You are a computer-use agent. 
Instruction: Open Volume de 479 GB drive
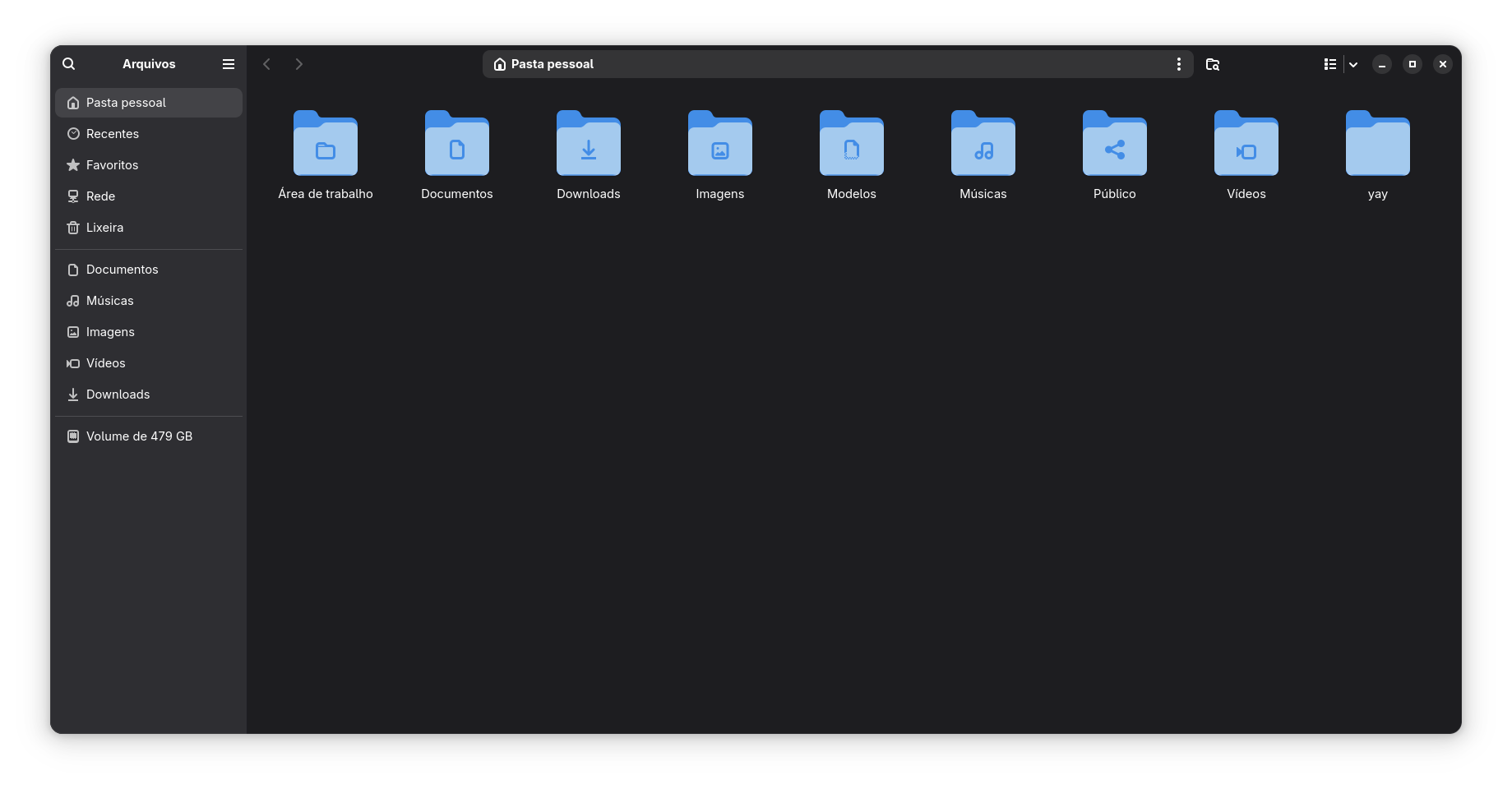click(149, 436)
